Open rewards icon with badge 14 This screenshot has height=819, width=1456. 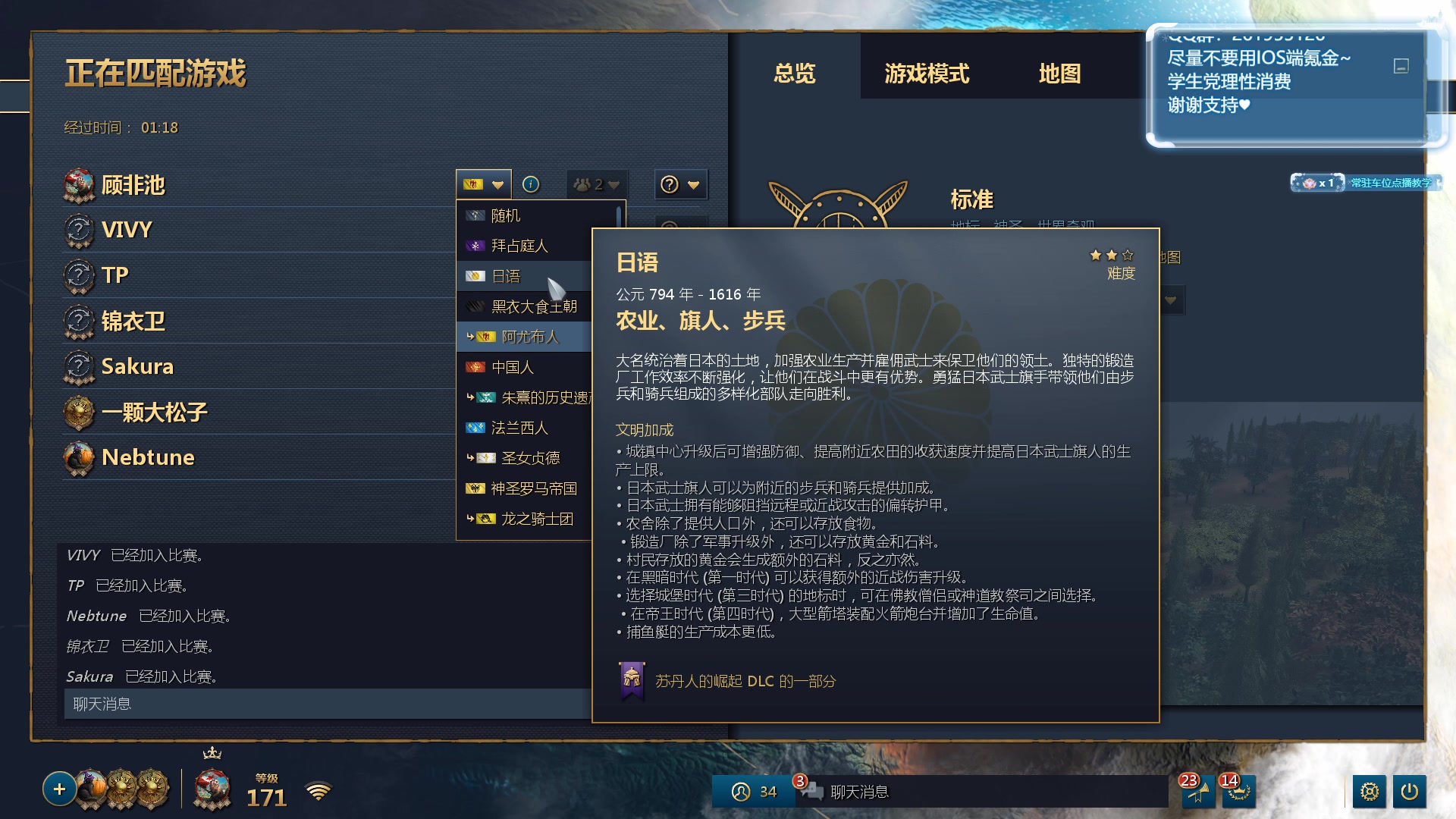click(1238, 792)
